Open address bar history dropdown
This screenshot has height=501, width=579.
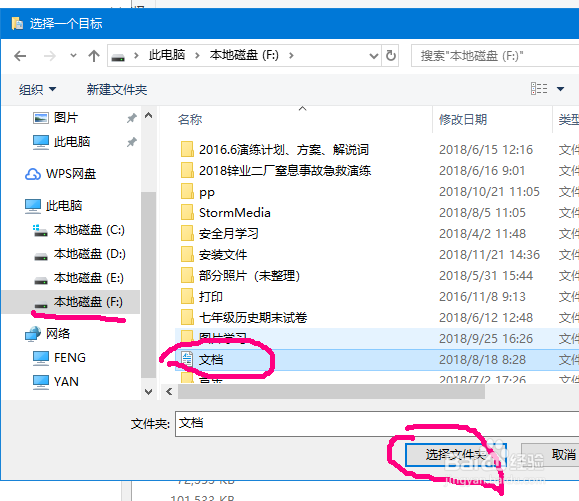(374, 56)
